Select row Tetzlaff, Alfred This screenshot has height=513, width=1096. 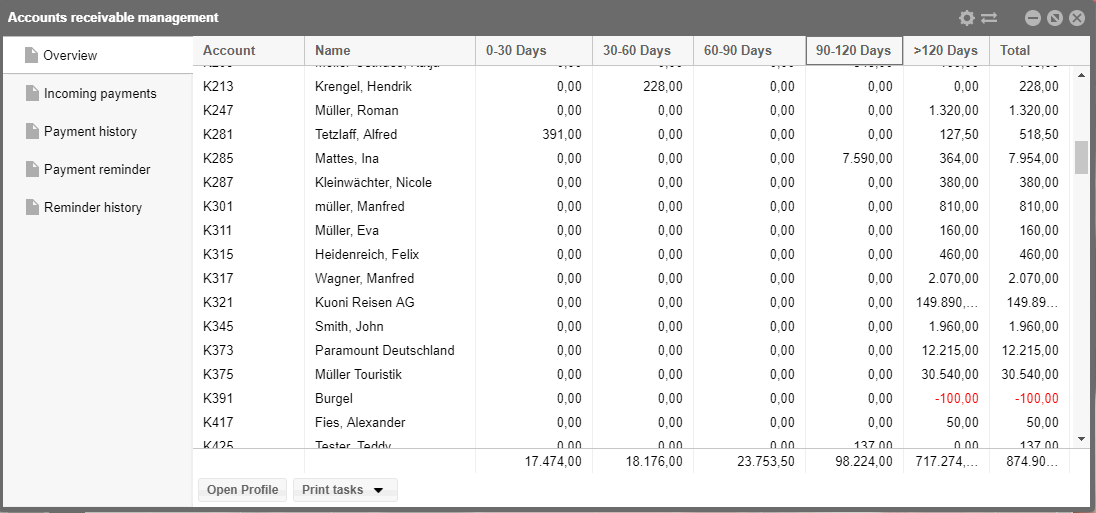point(631,134)
